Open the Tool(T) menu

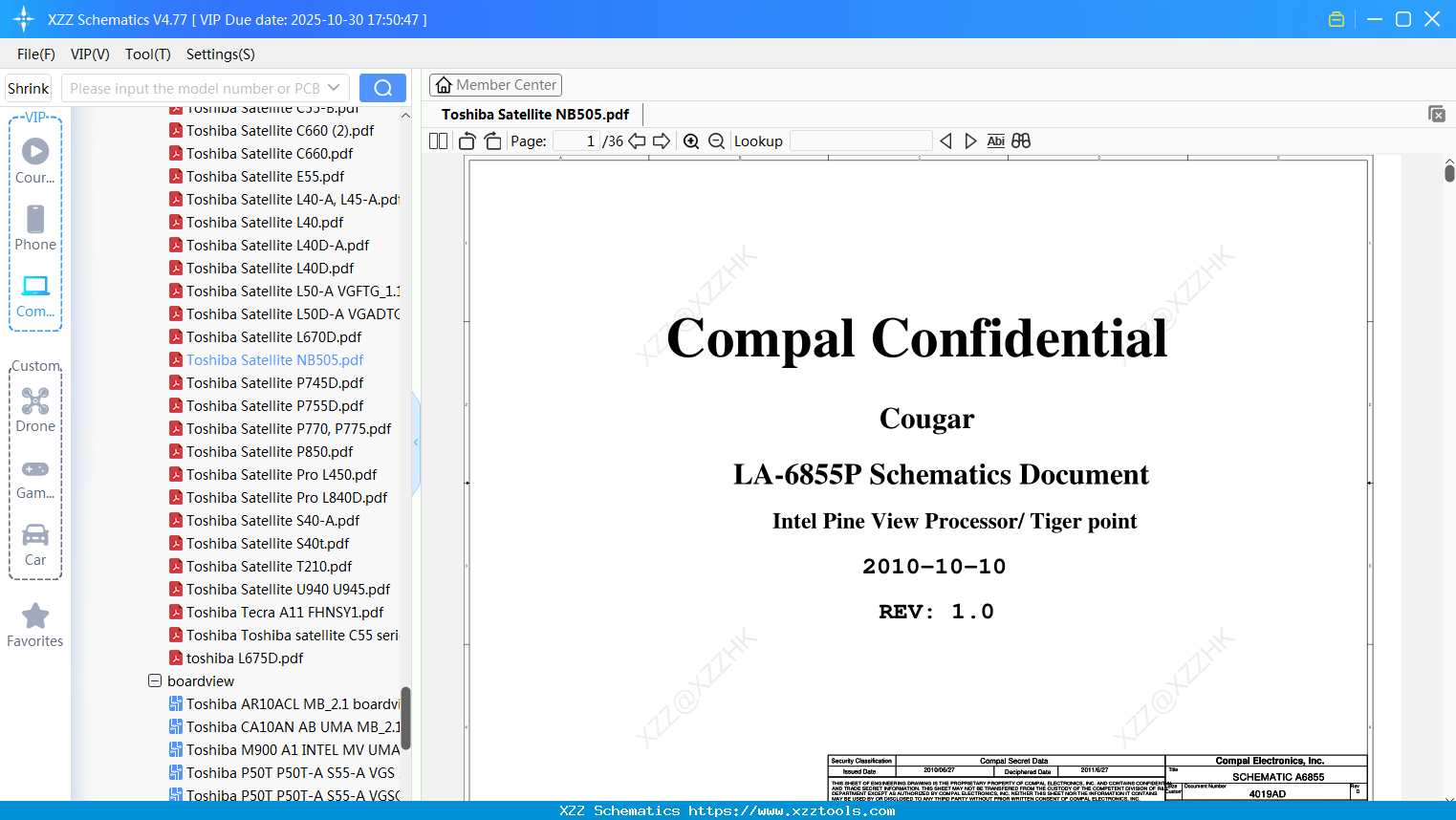pos(148,54)
